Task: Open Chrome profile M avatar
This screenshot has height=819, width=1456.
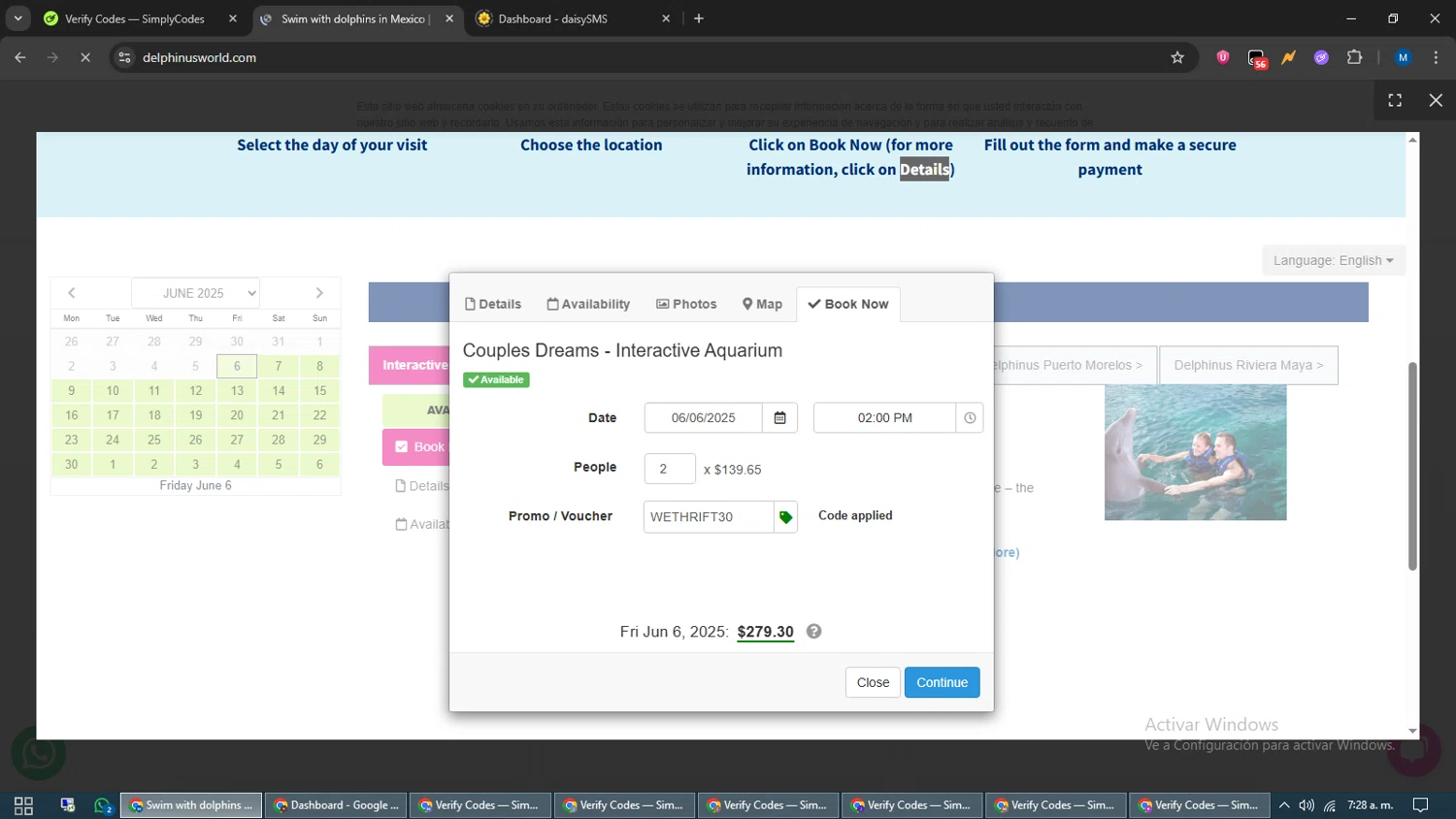Action: pyautogui.click(x=1403, y=57)
